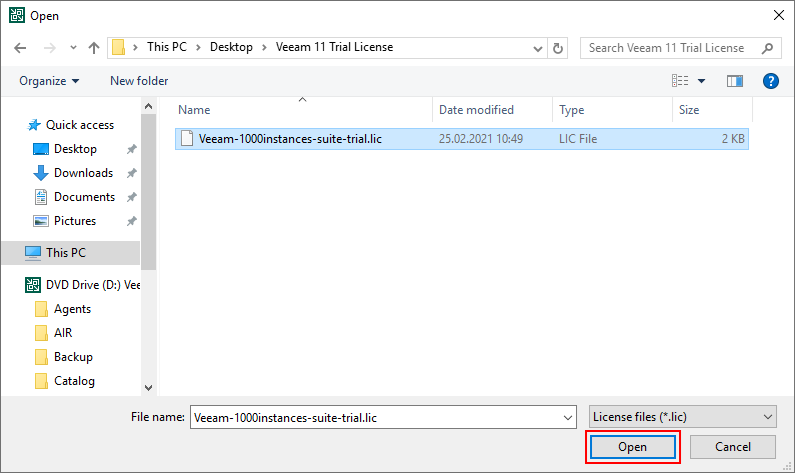Image resolution: width=795 pixels, height=473 pixels.
Task: Create a New folder
Action: [x=139, y=81]
